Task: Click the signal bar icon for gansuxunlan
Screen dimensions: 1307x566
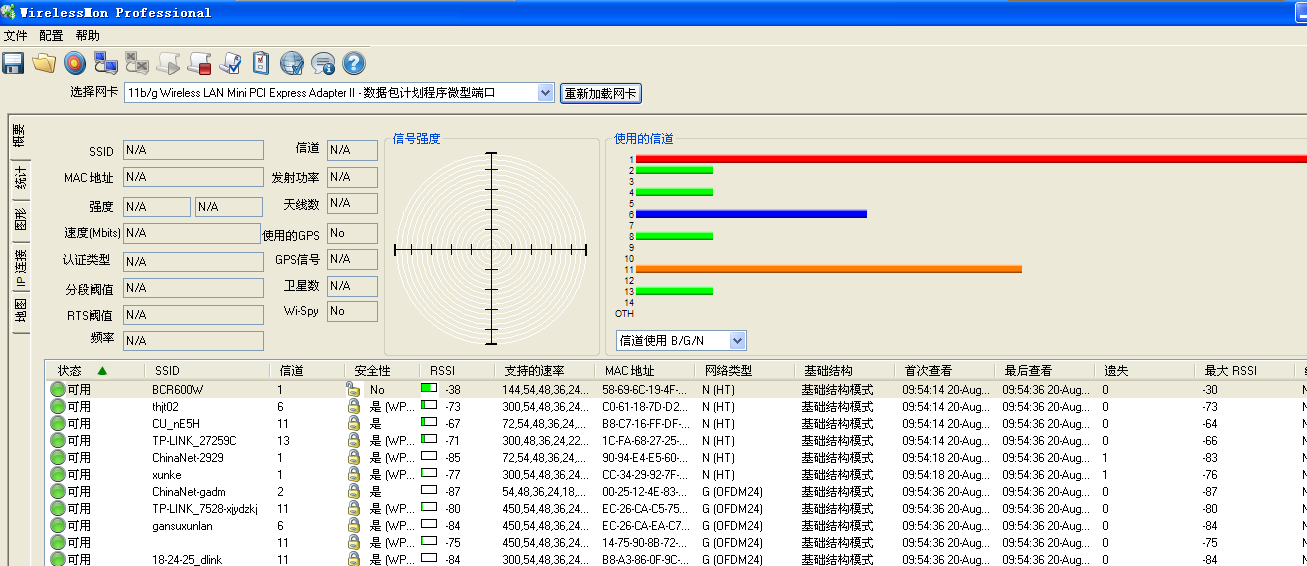Action: (x=429, y=524)
